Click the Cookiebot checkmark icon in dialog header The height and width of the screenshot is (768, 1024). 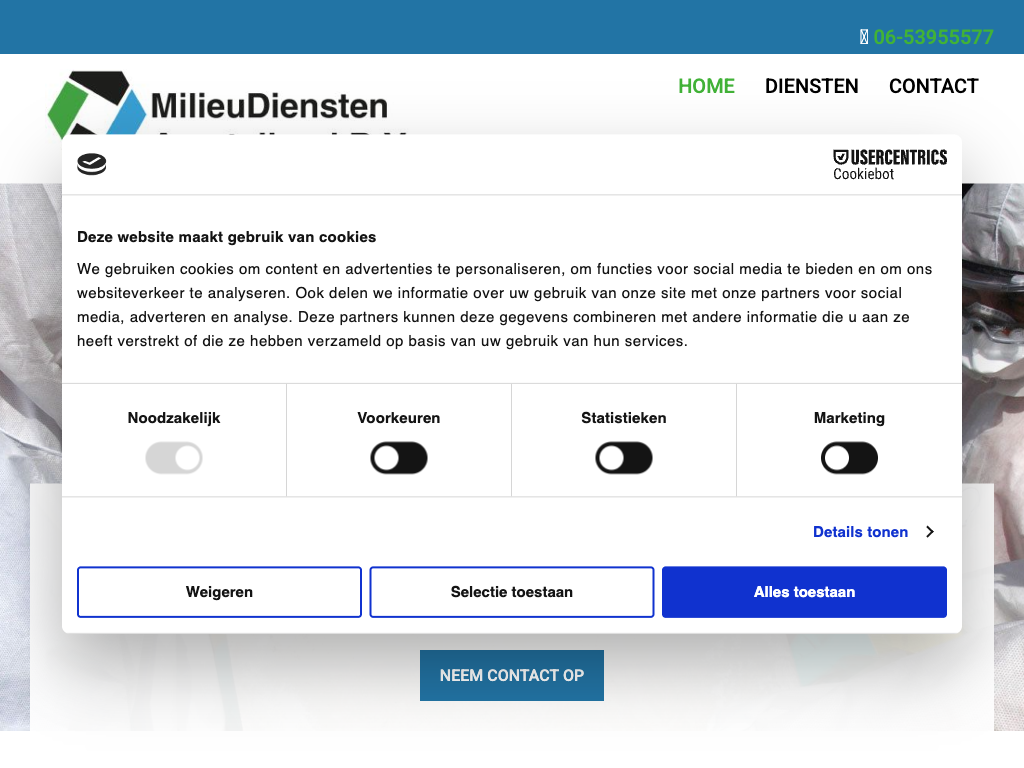point(92,165)
